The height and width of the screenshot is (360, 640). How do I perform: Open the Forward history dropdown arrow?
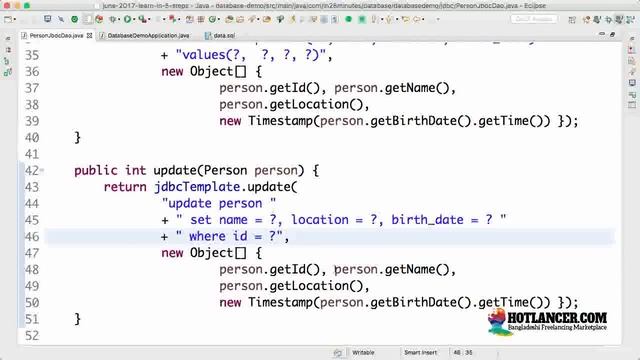coord(424,19)
